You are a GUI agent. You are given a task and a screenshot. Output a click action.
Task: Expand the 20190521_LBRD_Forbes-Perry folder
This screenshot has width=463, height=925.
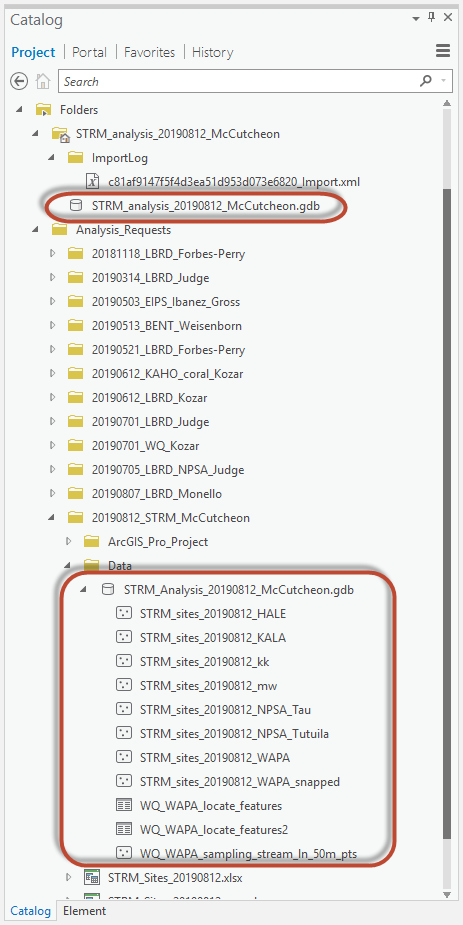52,350
